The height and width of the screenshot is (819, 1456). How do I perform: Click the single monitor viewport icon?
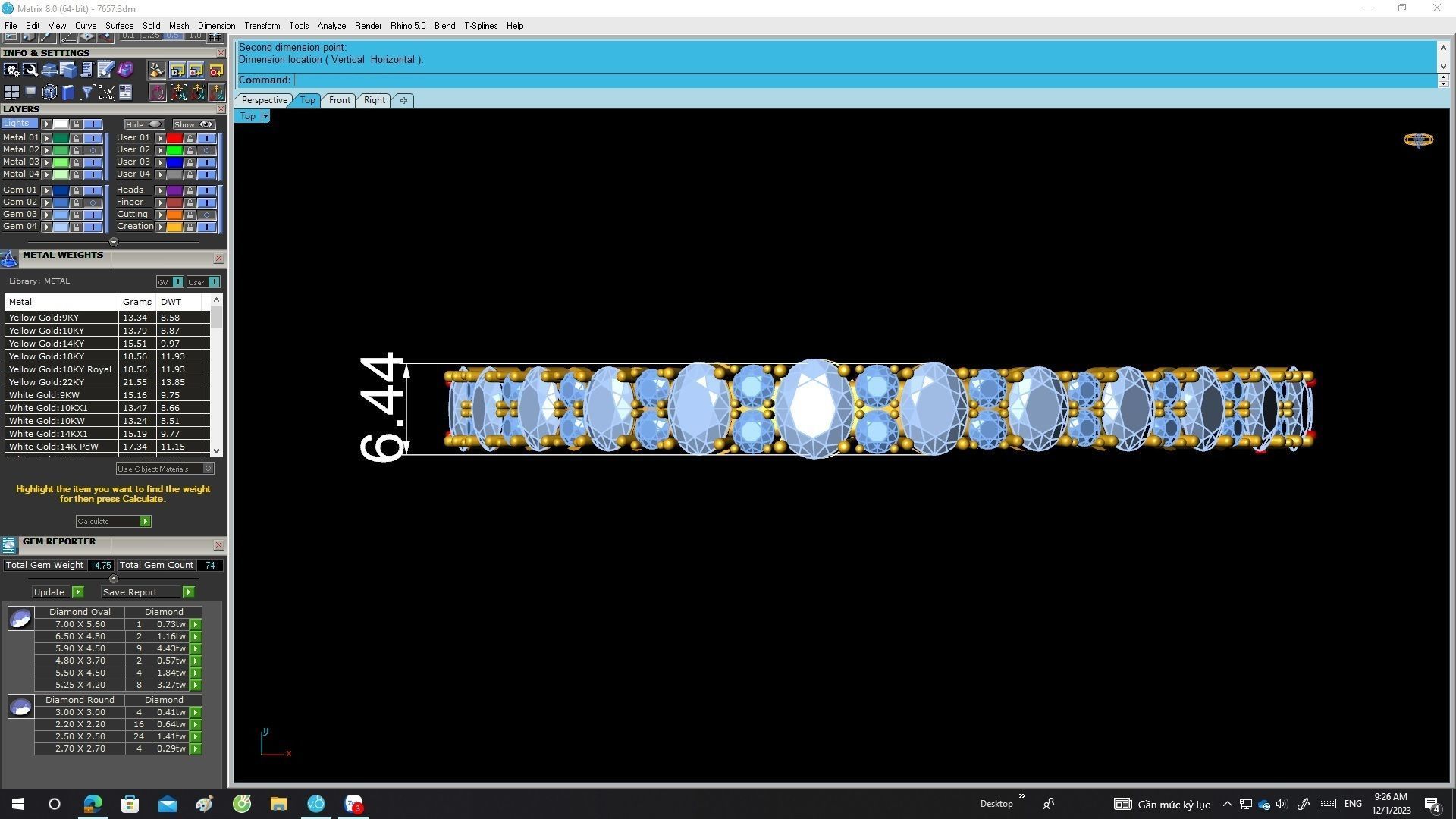30,93
